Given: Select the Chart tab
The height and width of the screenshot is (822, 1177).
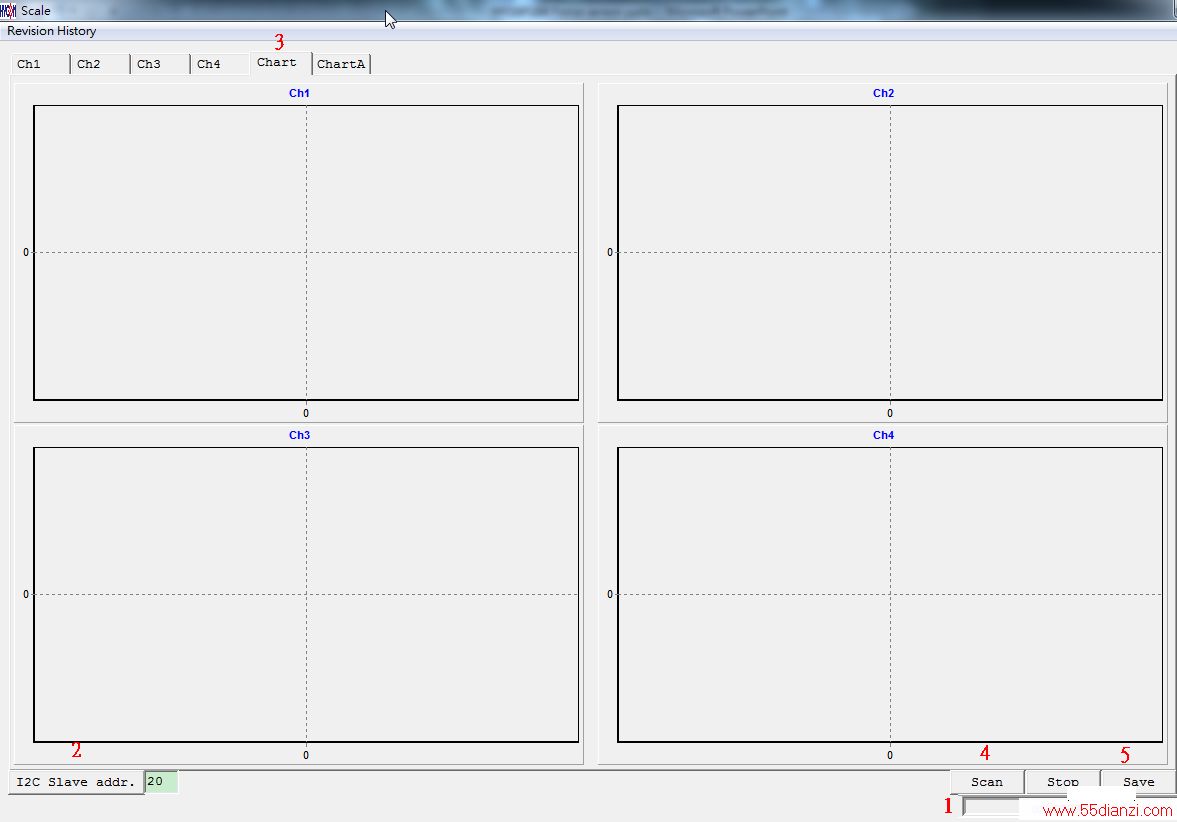Looking at the screenshot, I should (x=281, y=62).
